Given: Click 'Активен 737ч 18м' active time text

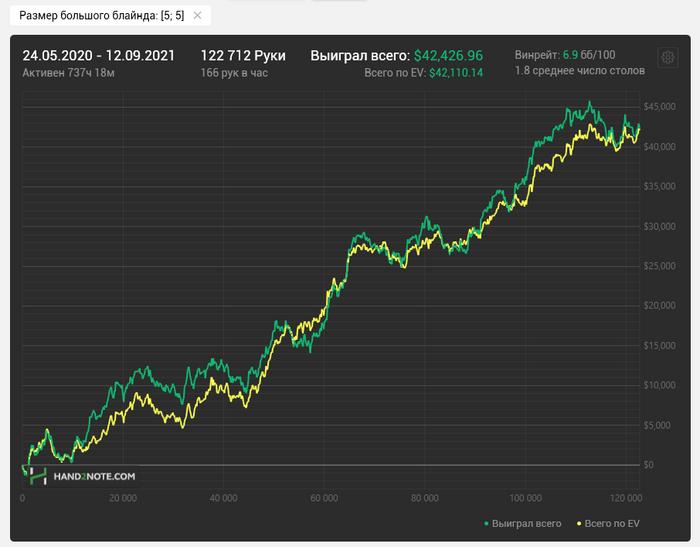Looking at the screenshot, I should [x=68, y=73].
